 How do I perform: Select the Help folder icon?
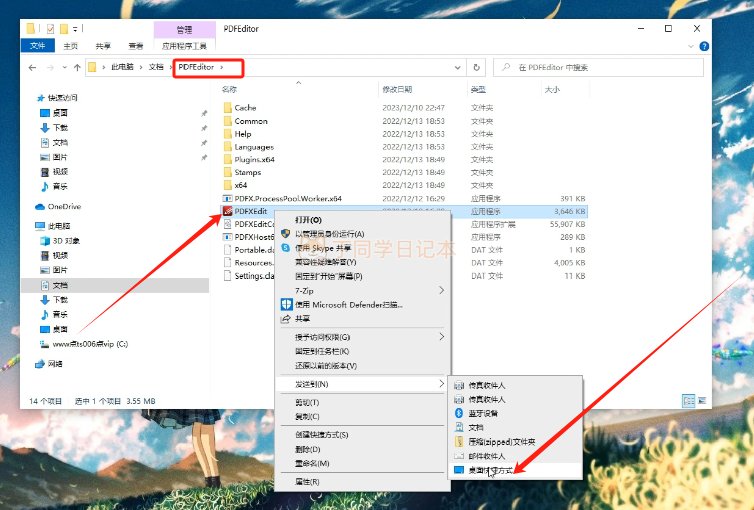point(228,134)
